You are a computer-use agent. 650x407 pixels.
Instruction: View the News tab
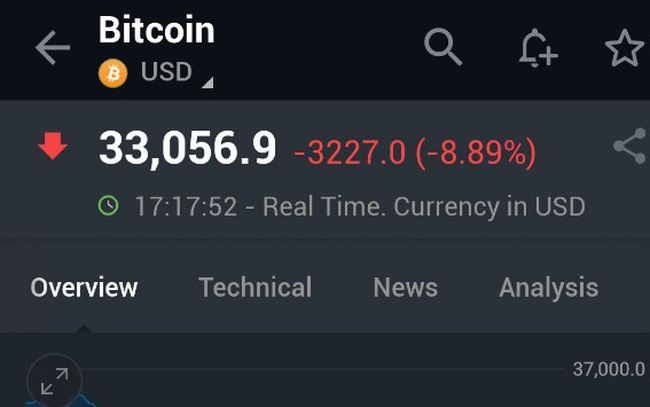coord(405,288)
